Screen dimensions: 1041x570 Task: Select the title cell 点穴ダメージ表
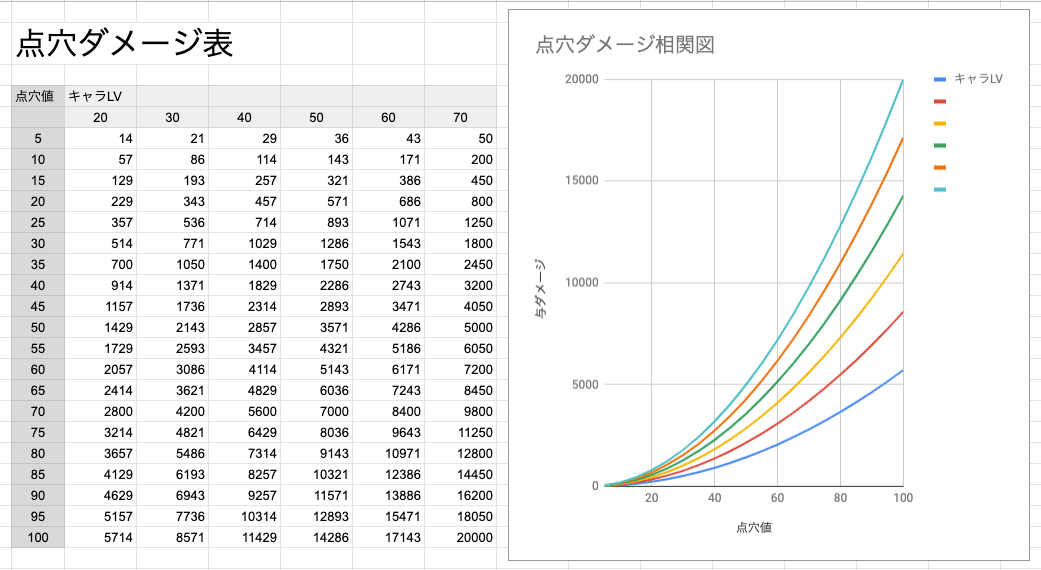(x=123, y=45)
